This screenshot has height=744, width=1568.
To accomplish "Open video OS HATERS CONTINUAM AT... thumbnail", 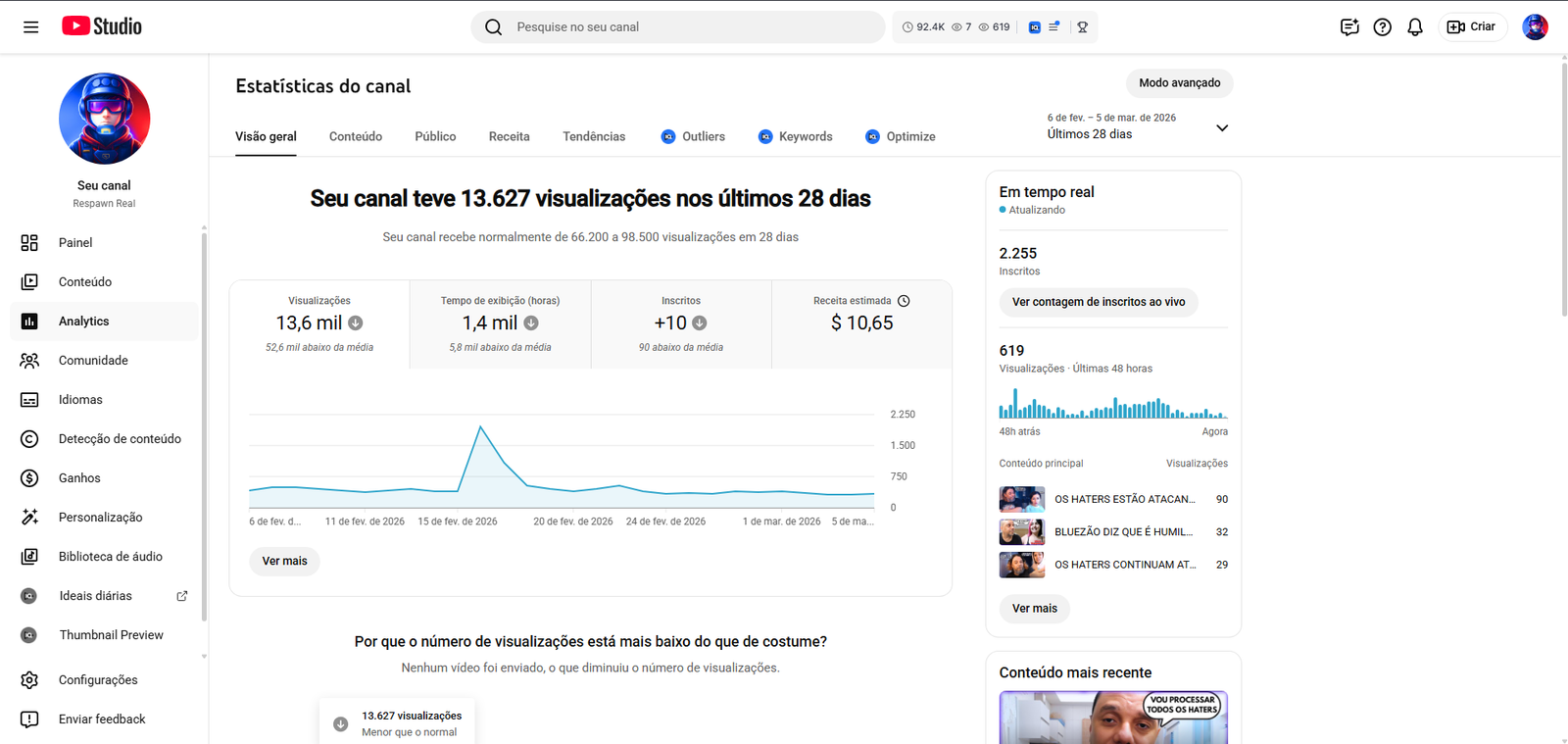I will click(x=1022, y=566).
